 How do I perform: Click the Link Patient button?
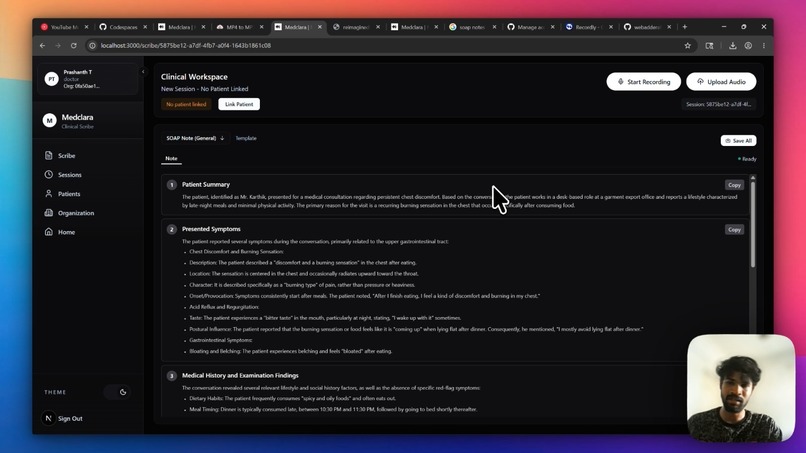click(x=239, y=104)
